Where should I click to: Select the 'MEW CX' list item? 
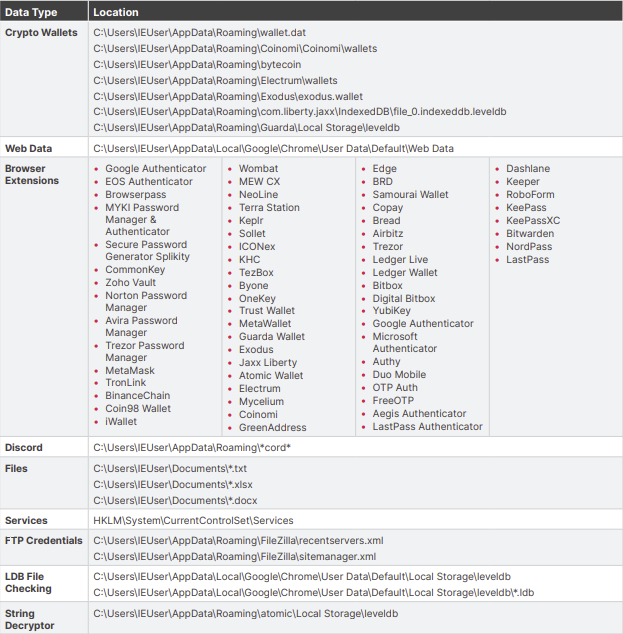[259, 182]
